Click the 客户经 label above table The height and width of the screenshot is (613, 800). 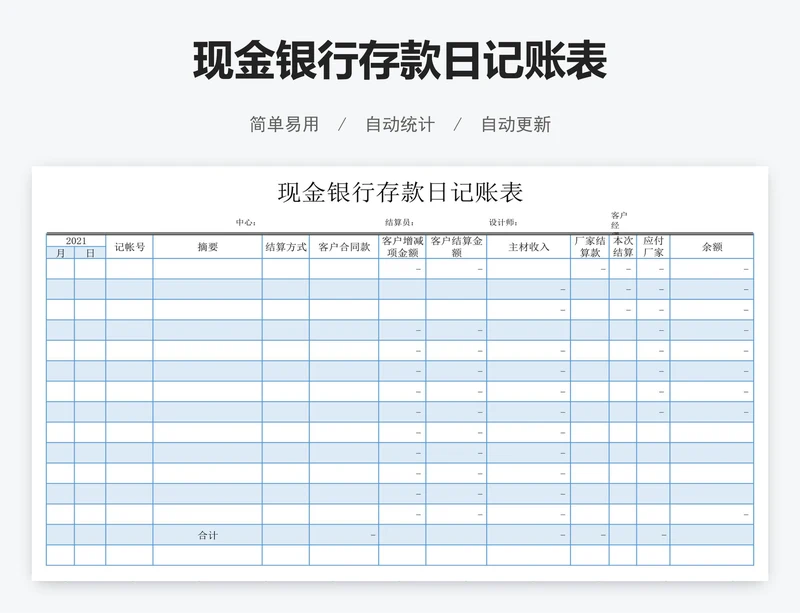pos(619,220)
